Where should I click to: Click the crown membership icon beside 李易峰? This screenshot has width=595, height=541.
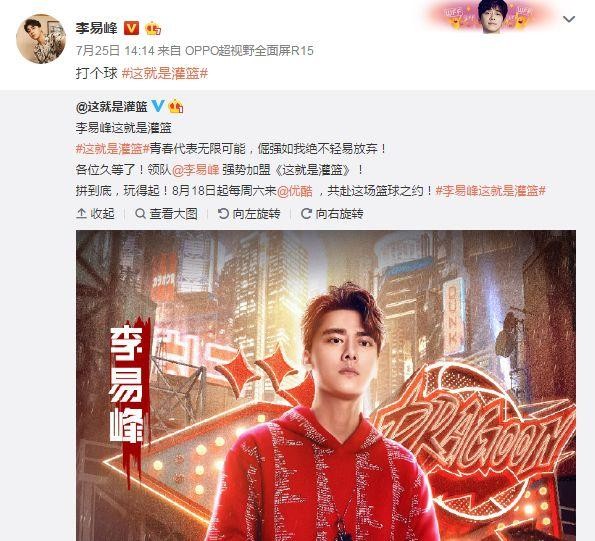pyautogui.click(x=153, y=28)
